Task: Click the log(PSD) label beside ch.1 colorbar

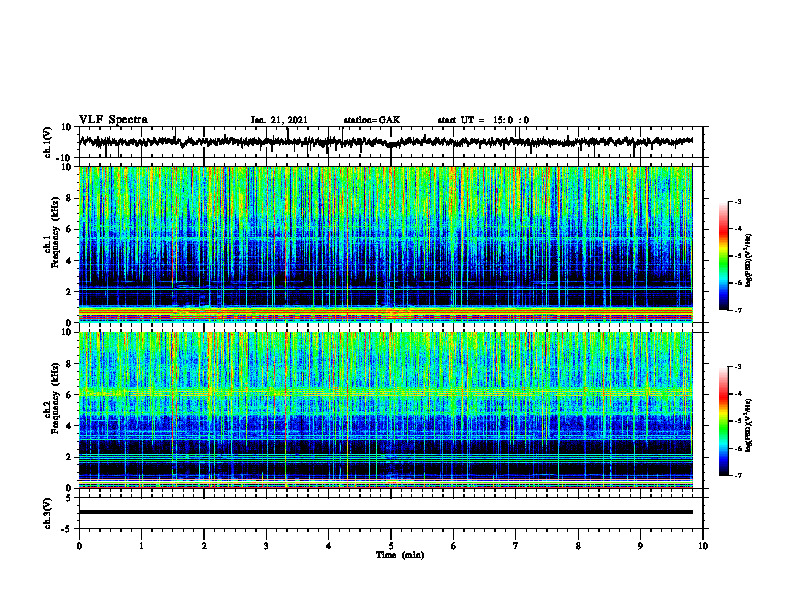Action: click(749, 260)
